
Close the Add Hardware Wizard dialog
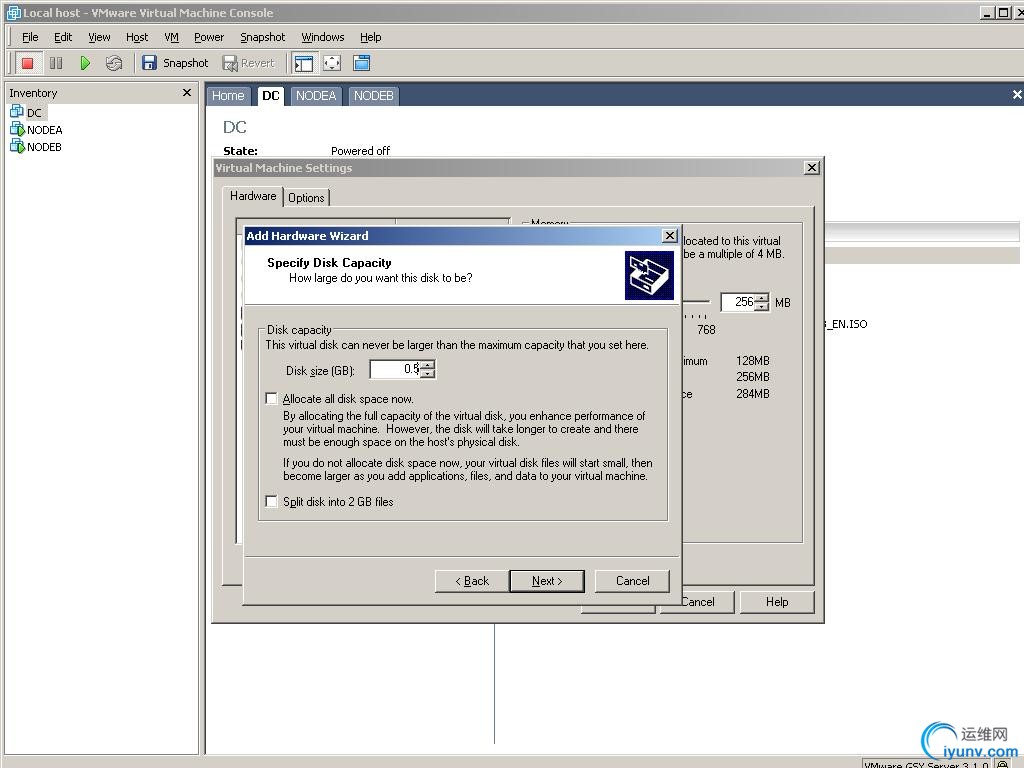[x=670, y=236]
